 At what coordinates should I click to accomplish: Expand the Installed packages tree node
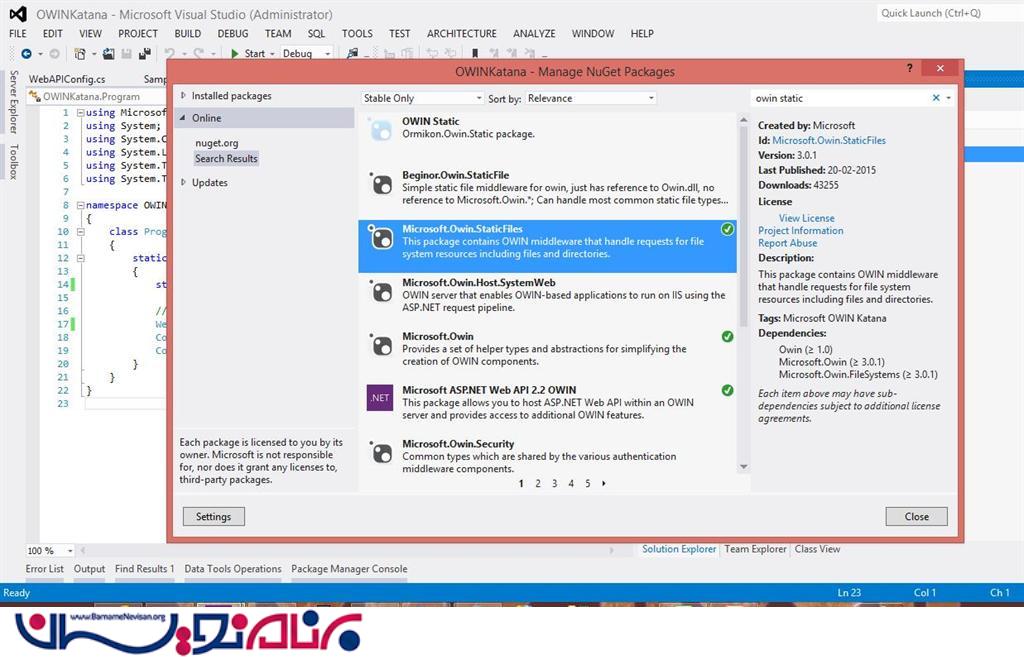(x=184, y=96)
